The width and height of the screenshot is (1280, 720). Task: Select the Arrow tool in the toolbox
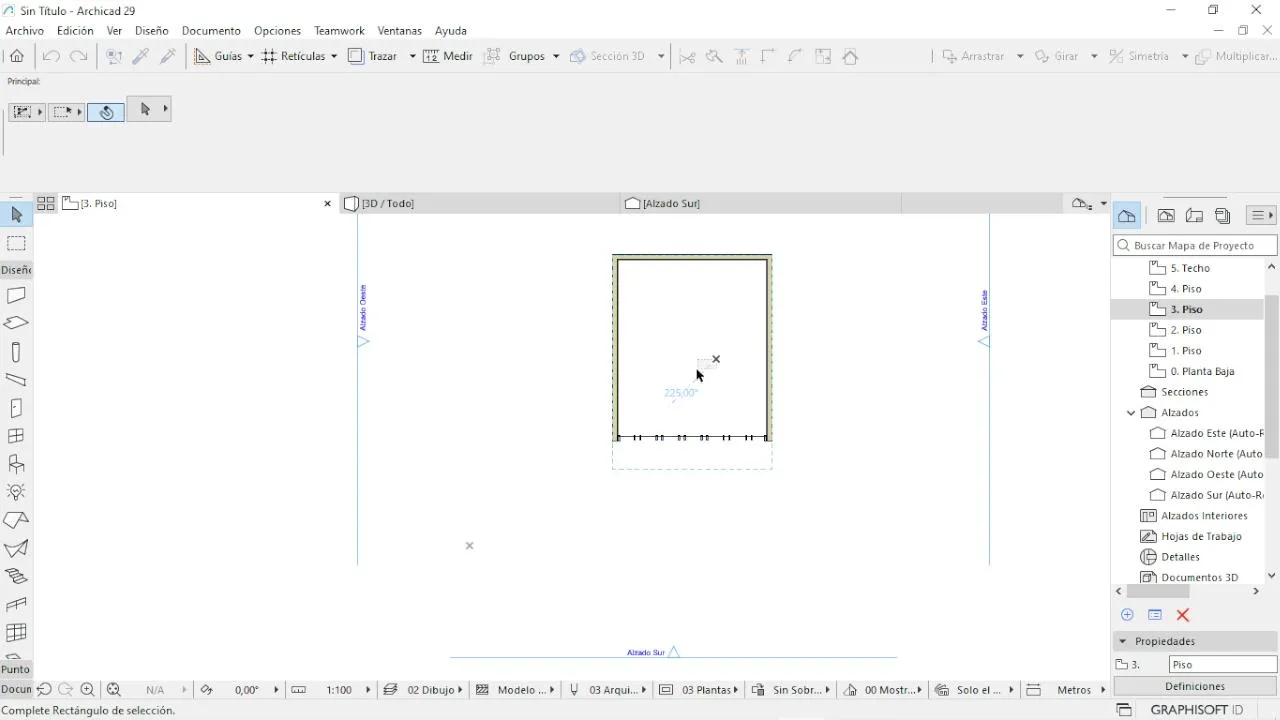tap(16, 215)
